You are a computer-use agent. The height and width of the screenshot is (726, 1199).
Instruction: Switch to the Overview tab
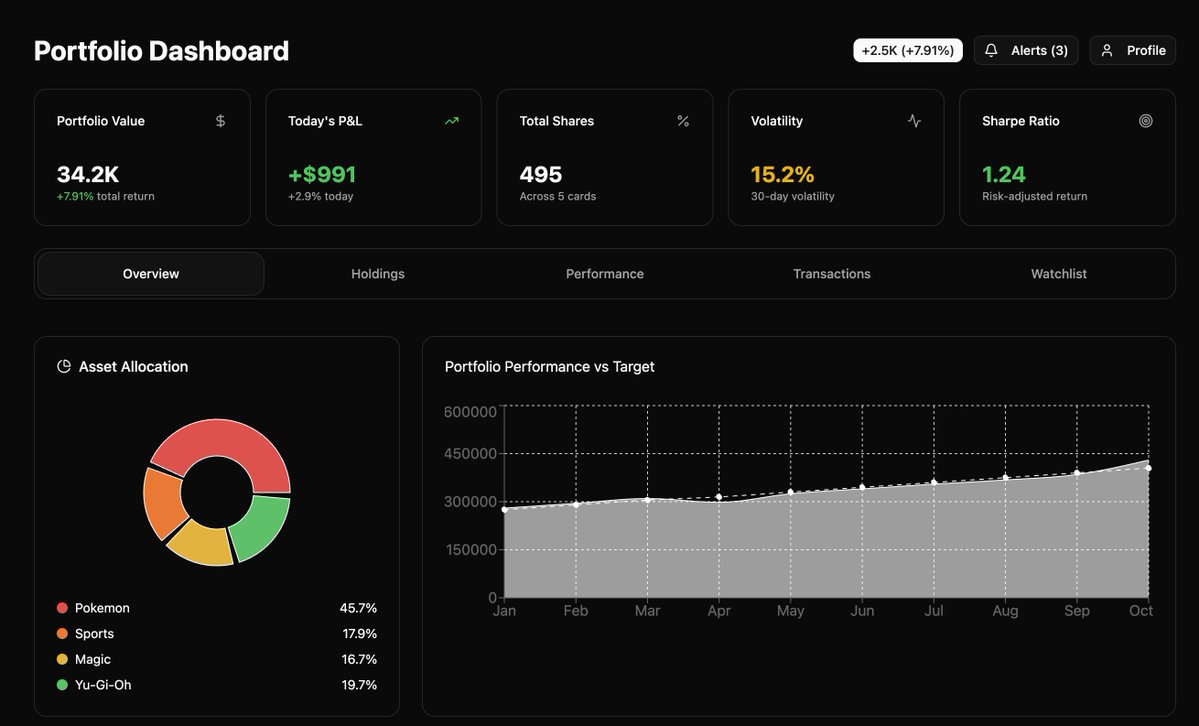click(151, 274)
